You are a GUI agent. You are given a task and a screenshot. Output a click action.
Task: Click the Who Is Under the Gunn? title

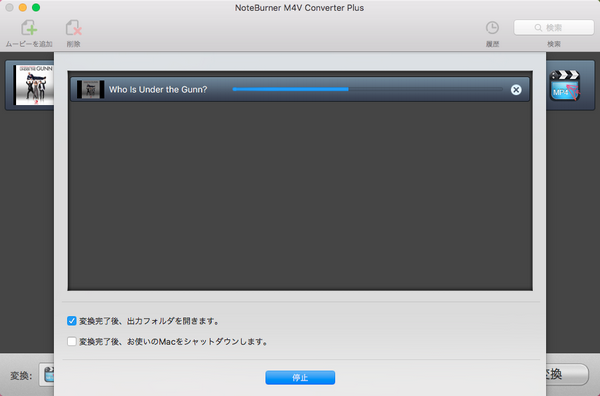coord(158,90)
